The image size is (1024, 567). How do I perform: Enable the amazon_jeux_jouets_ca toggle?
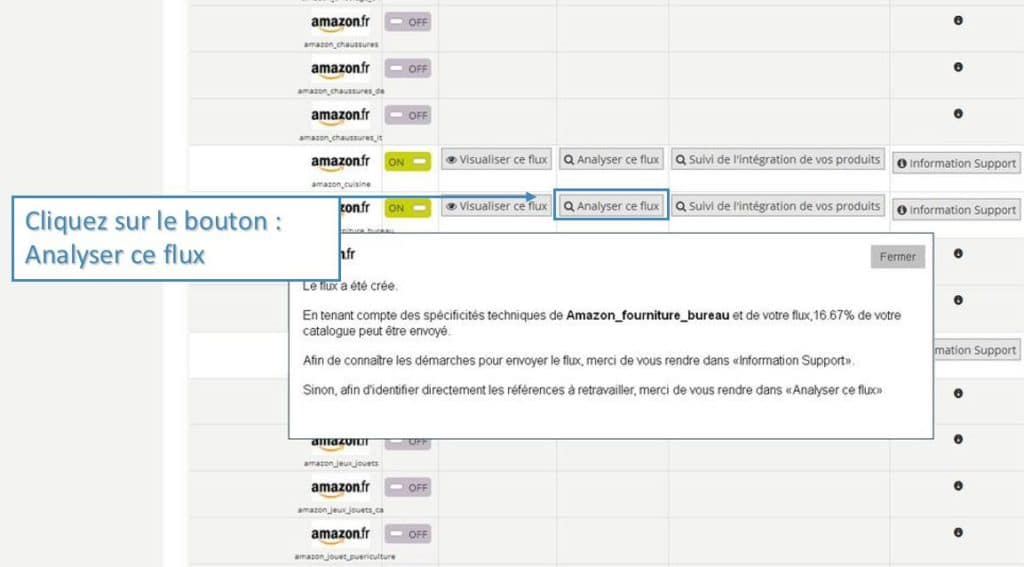pyautogui.click(x=408, y=487)
